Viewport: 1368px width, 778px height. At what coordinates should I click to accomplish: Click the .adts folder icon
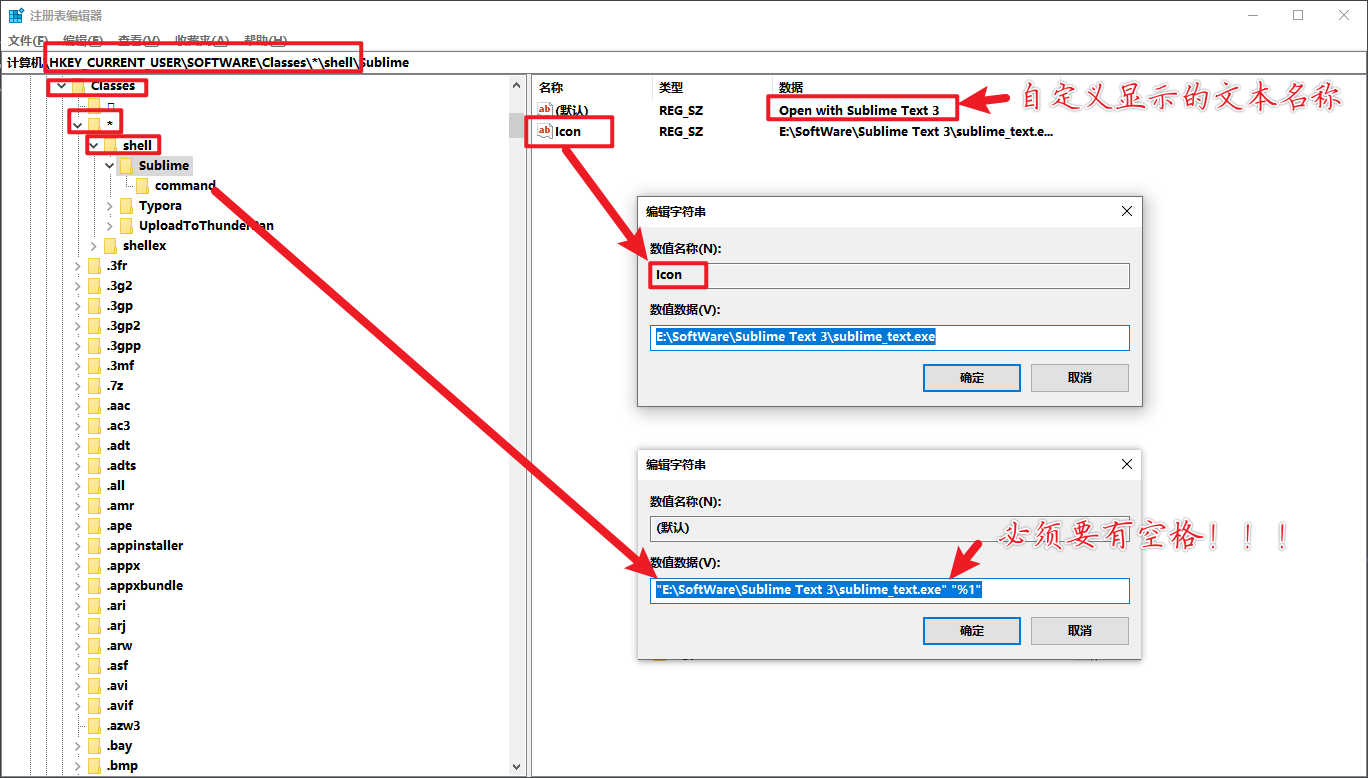(x=94, y=465)
